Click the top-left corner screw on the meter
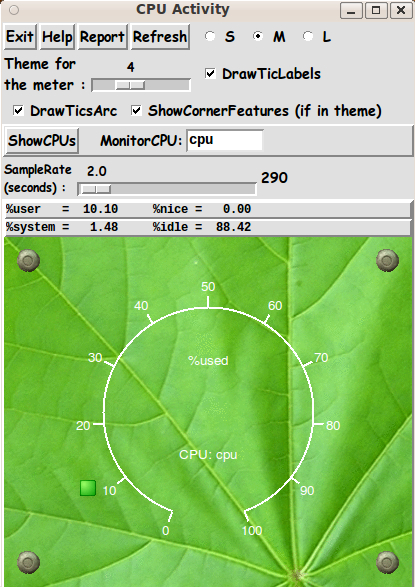This screenshot has width=415, height=587. click(x=28, y=260)
